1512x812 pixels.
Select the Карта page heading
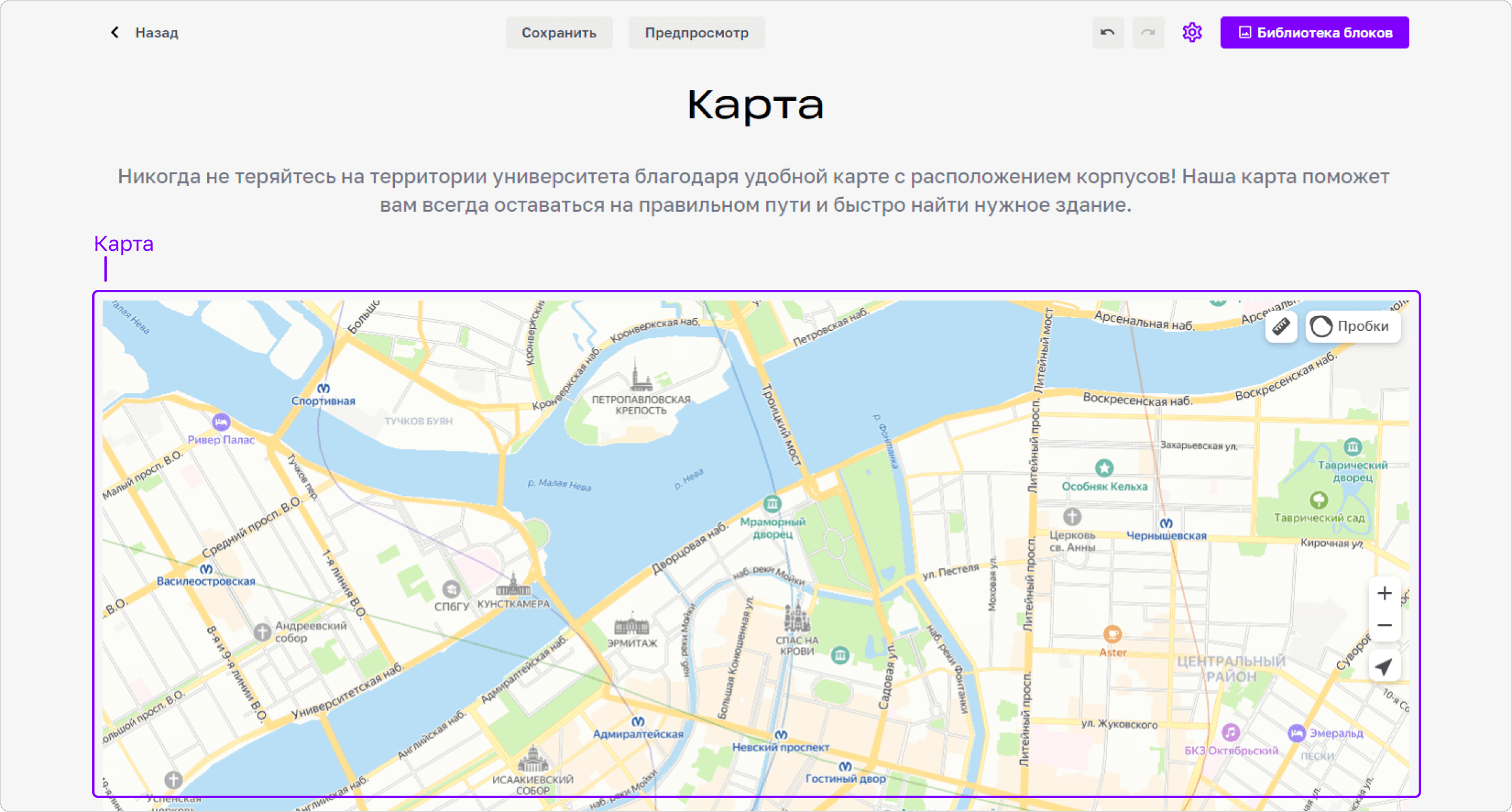coord(755,104)
